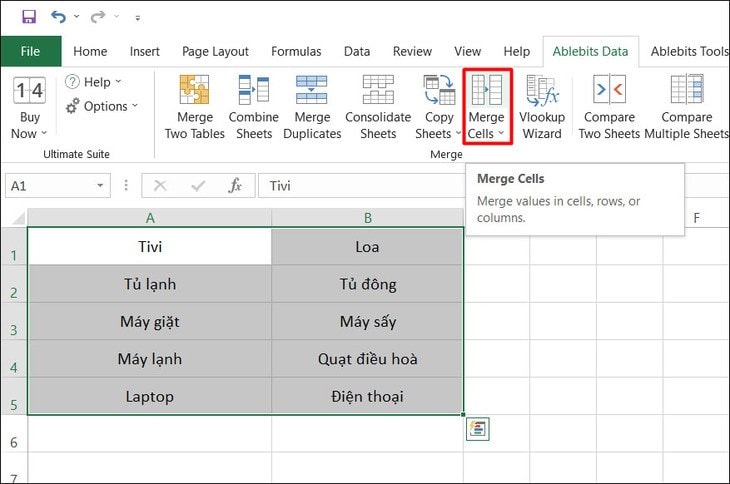730x484 pixels.
Task: Expand the Copy Sheets dropdown arrow
Action: 458,134
